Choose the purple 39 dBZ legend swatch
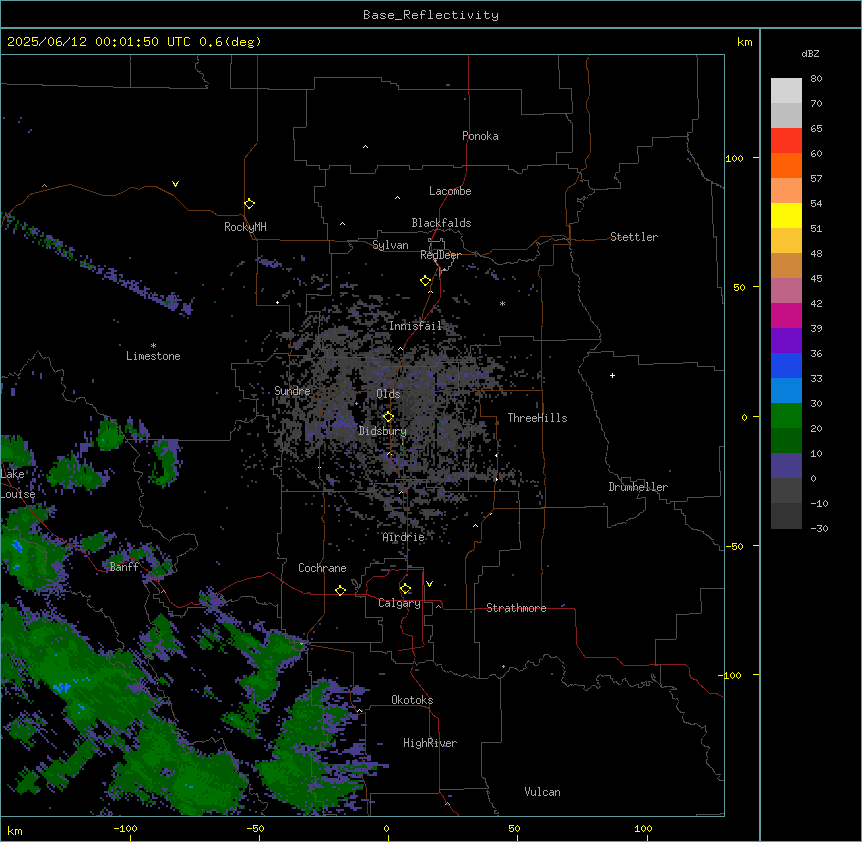Viewport: 862px width, 842px height. click(x=786, y=341)
